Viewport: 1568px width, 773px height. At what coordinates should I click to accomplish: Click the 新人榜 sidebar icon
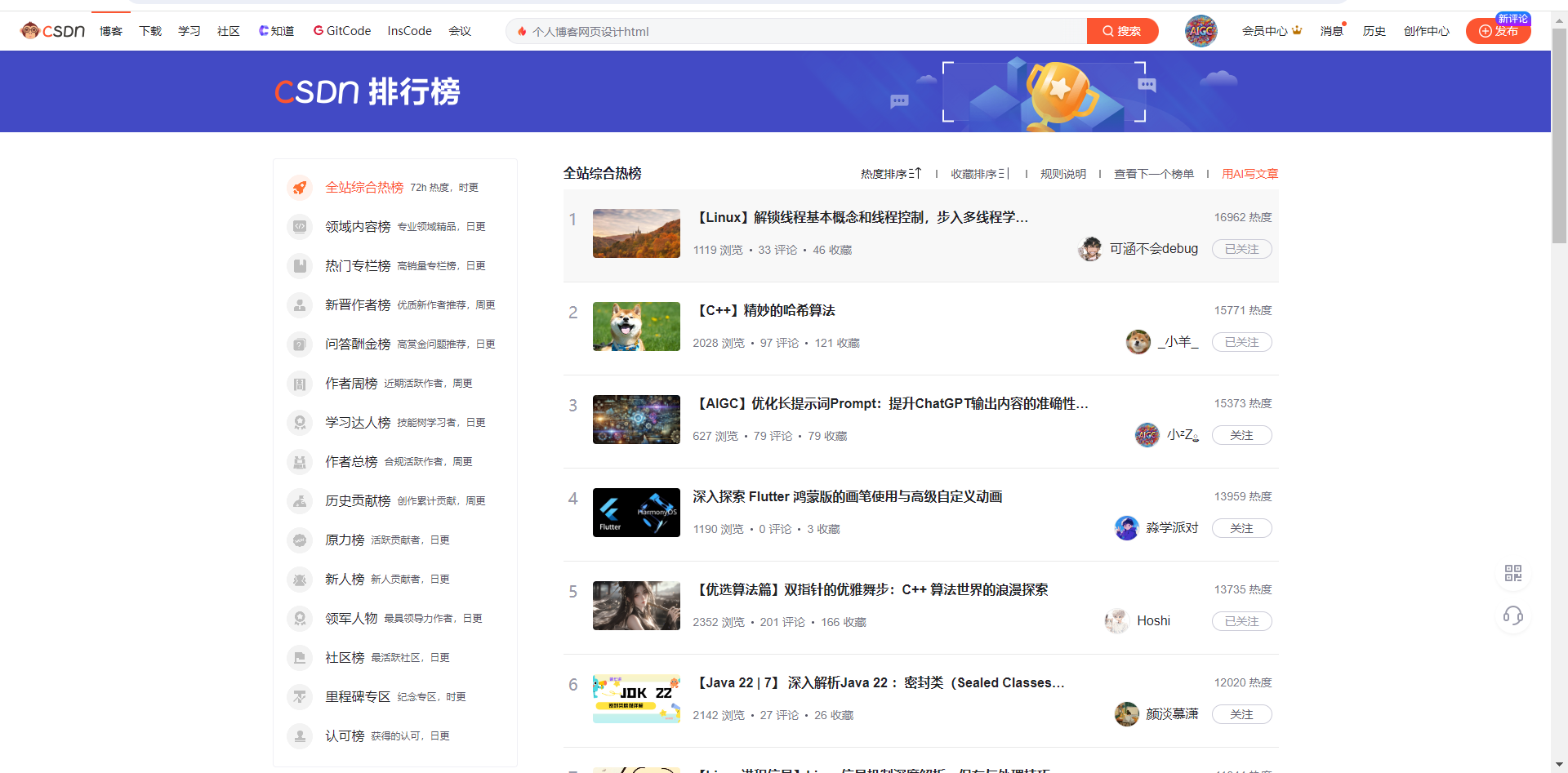click(x=300, y=580)
